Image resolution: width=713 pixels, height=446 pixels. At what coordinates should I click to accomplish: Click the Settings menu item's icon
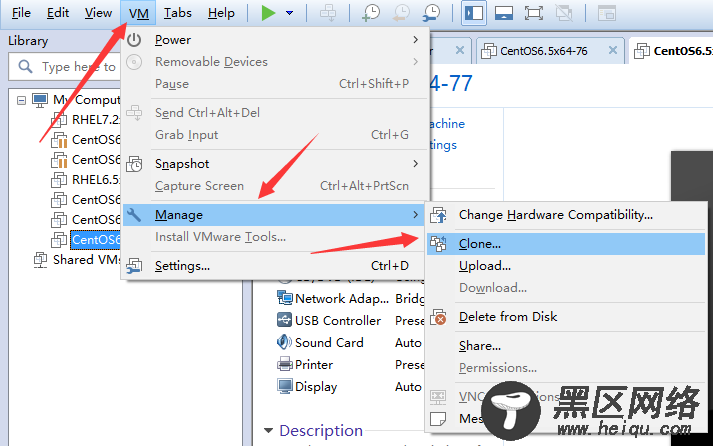(134, 266)
